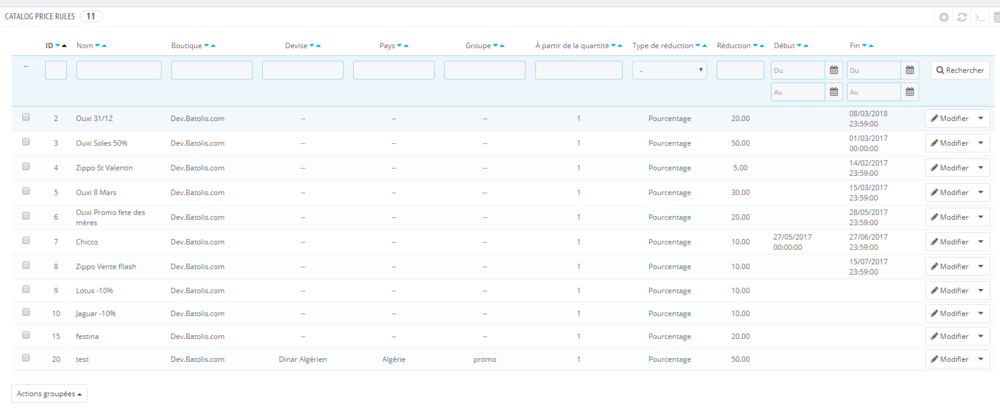Viewport: 1000px width, 410px height.
Task: Click the promo group cell
Action: (x=485, y=360)
